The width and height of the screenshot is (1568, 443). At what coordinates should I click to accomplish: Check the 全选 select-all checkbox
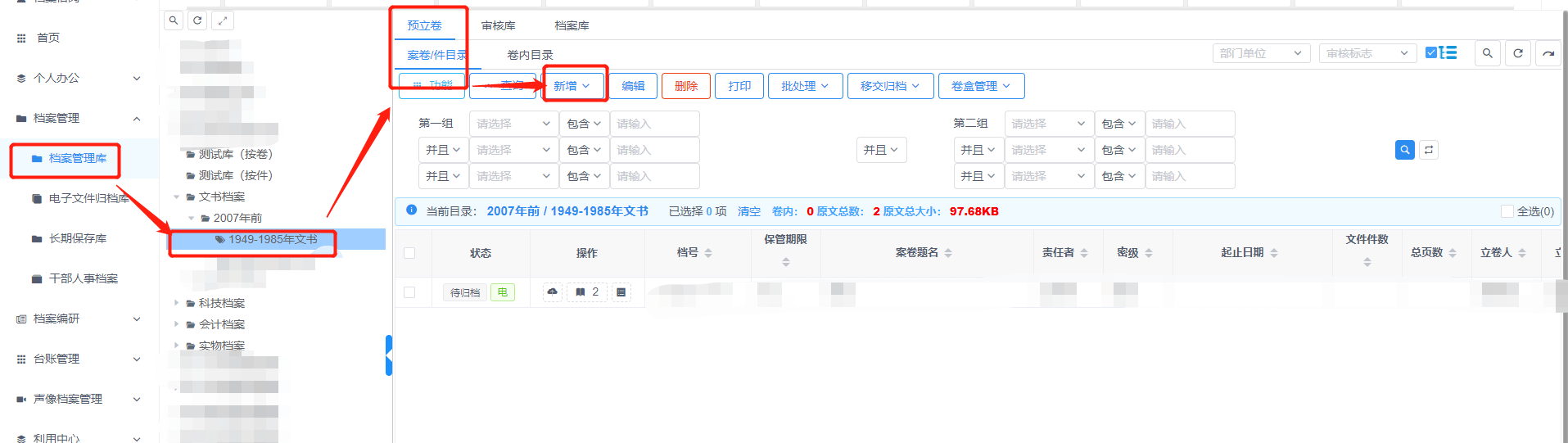point(1507,211)
